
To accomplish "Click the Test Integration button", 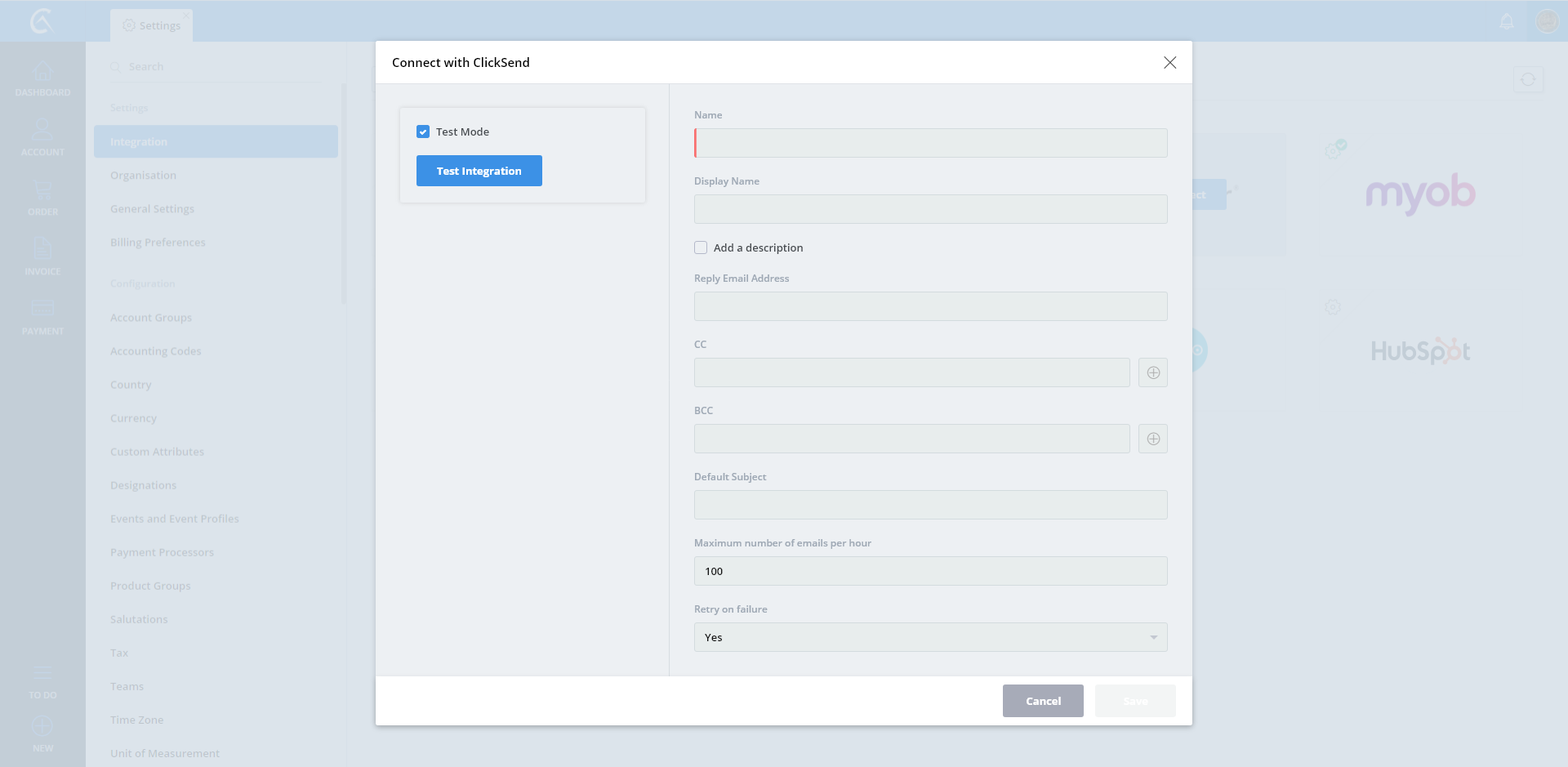I will tap(479, 171).
